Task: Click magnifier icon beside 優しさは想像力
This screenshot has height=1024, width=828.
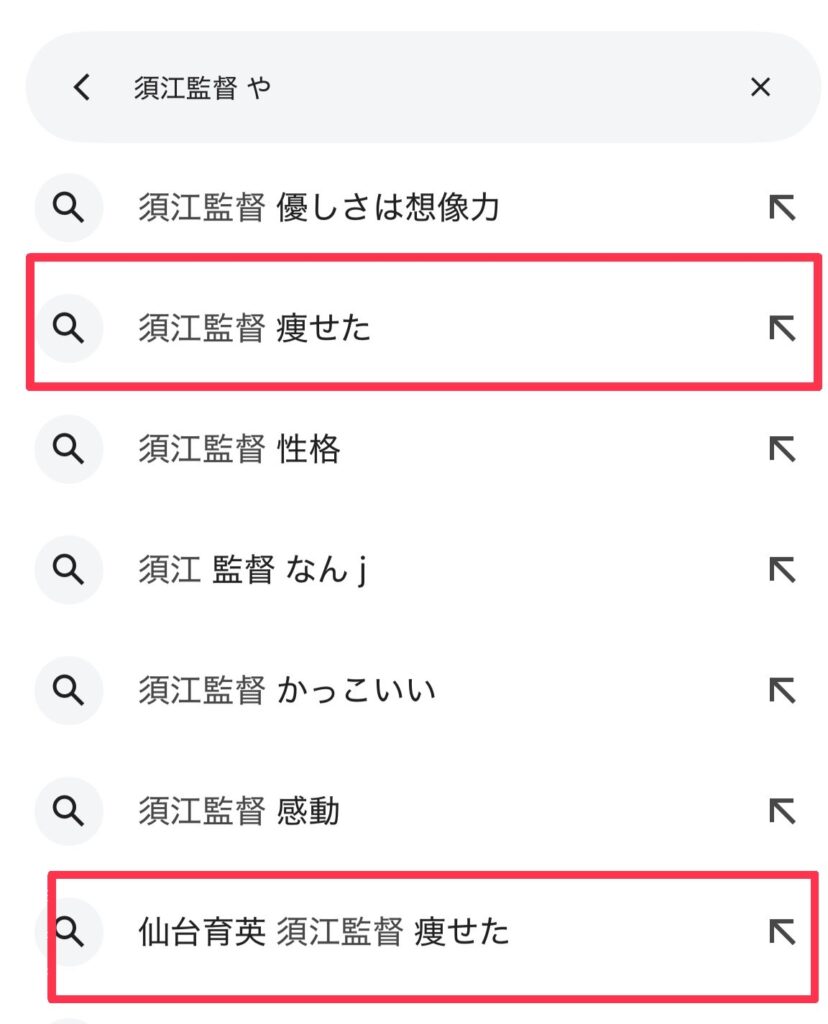Action: (69, 208)
